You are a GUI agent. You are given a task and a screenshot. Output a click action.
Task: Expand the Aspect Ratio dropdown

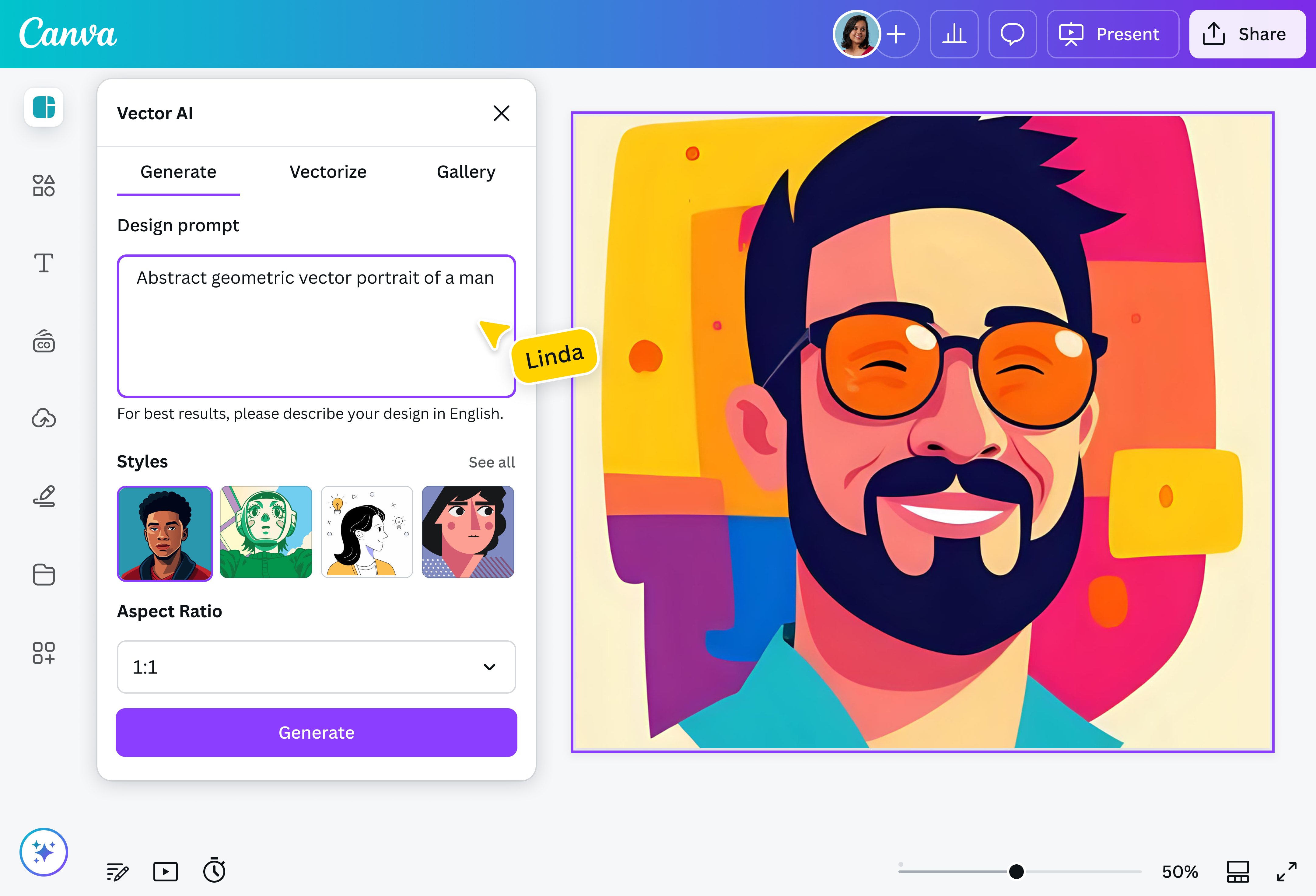(x=316, y=667)
